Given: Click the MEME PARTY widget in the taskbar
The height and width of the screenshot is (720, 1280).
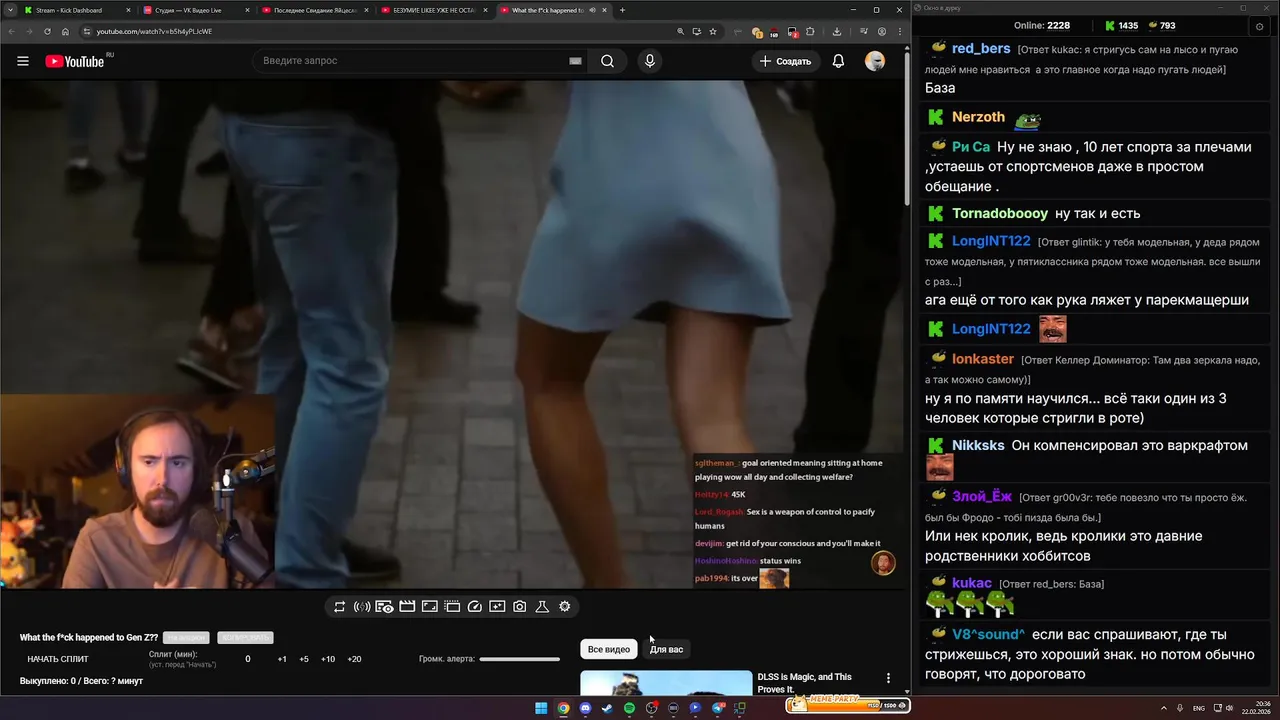Looking at the screenshot, I should tap(848, 706).
